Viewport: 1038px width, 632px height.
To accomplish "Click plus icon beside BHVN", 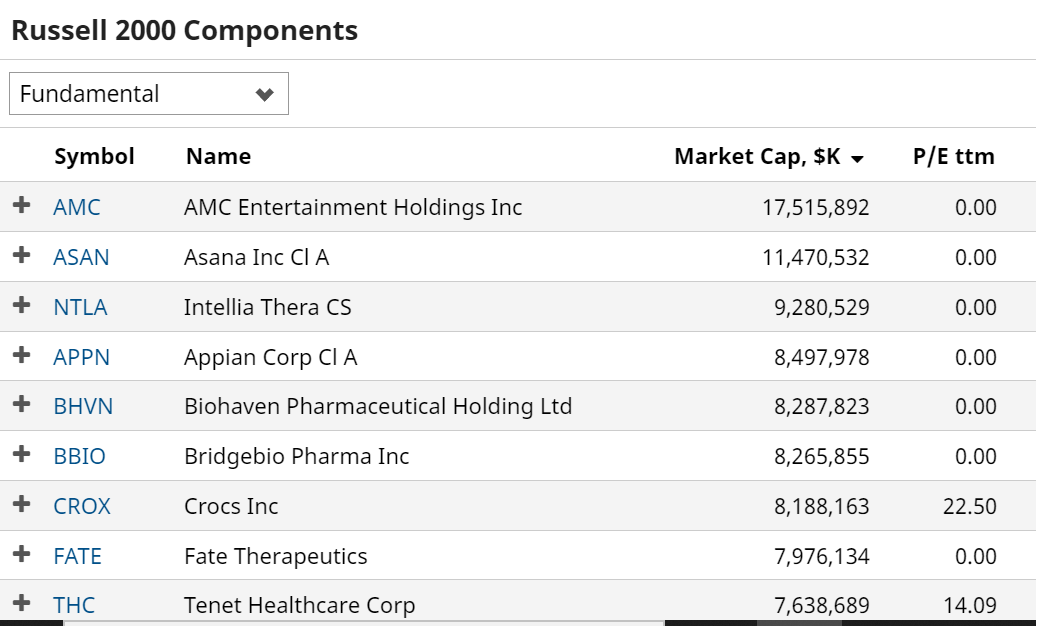I will tap(21, 404).
